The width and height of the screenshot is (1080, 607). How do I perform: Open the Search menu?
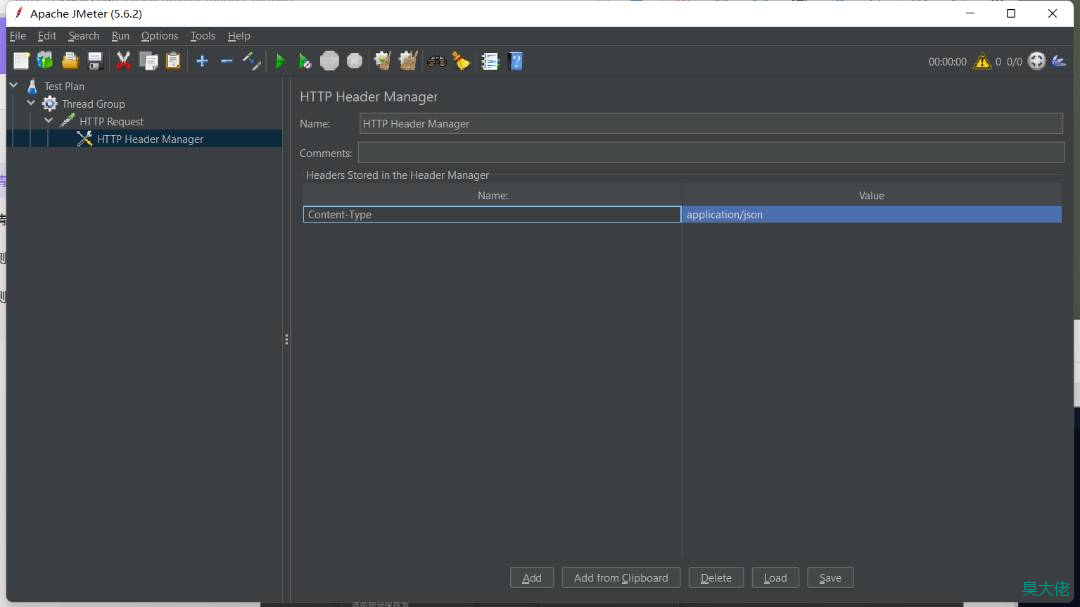click(x=83, y=36)
